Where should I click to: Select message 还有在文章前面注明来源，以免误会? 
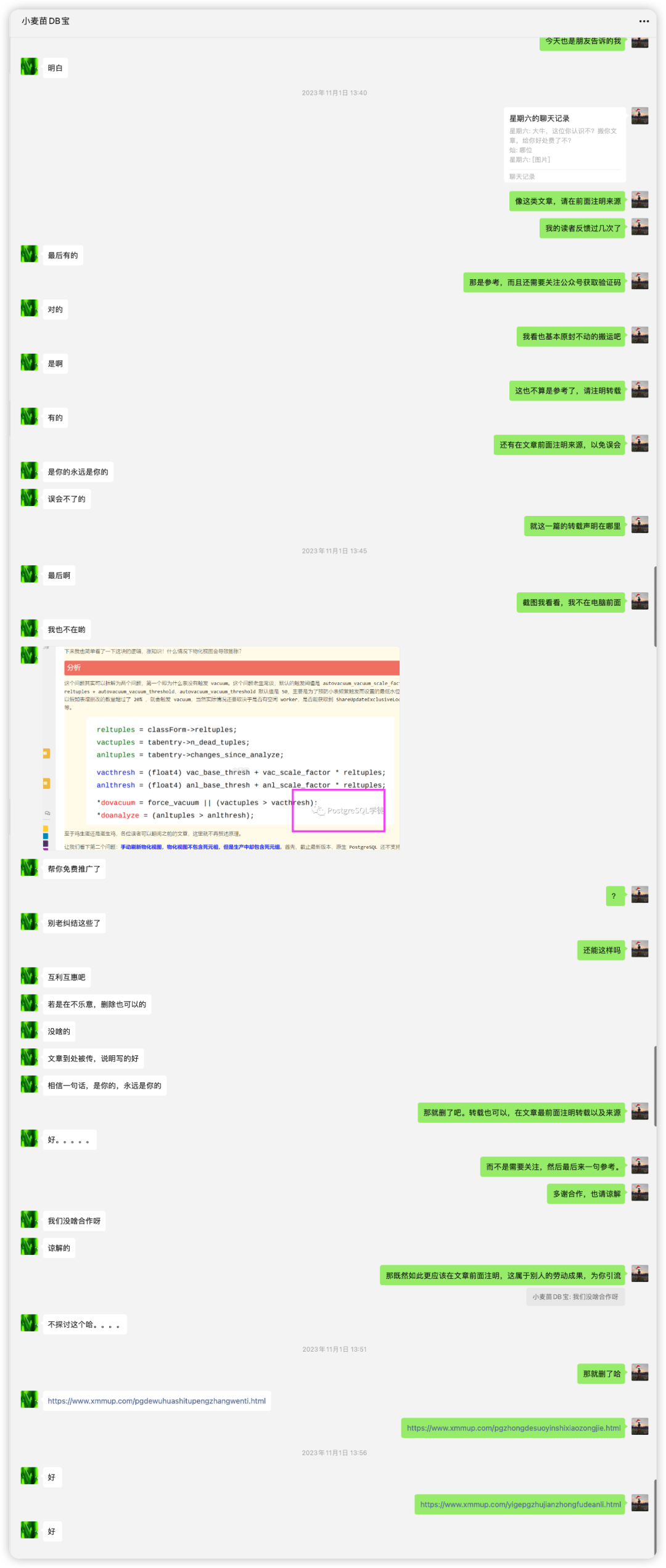559,445
